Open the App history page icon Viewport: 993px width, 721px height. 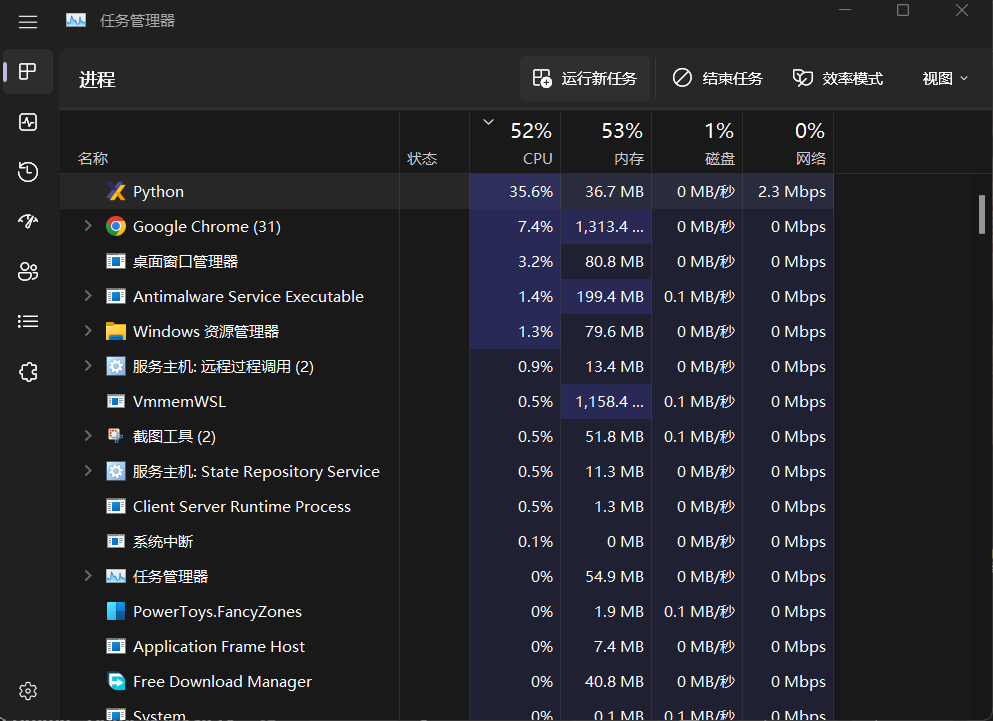pyautogui.click(x=28, y=172)
